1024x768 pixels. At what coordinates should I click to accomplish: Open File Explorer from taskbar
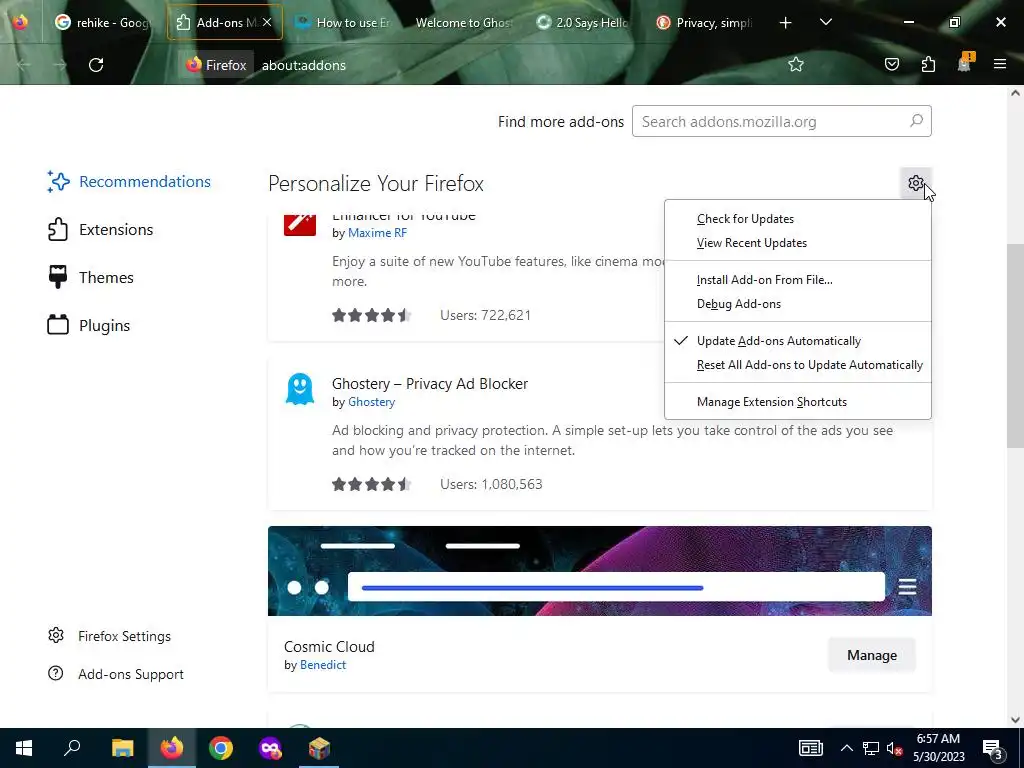coord(122,748)
